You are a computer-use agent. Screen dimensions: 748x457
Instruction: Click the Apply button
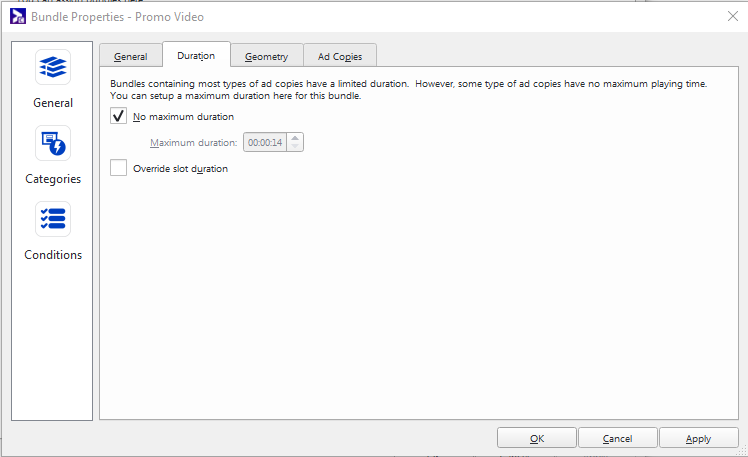(x=699, y=438)
